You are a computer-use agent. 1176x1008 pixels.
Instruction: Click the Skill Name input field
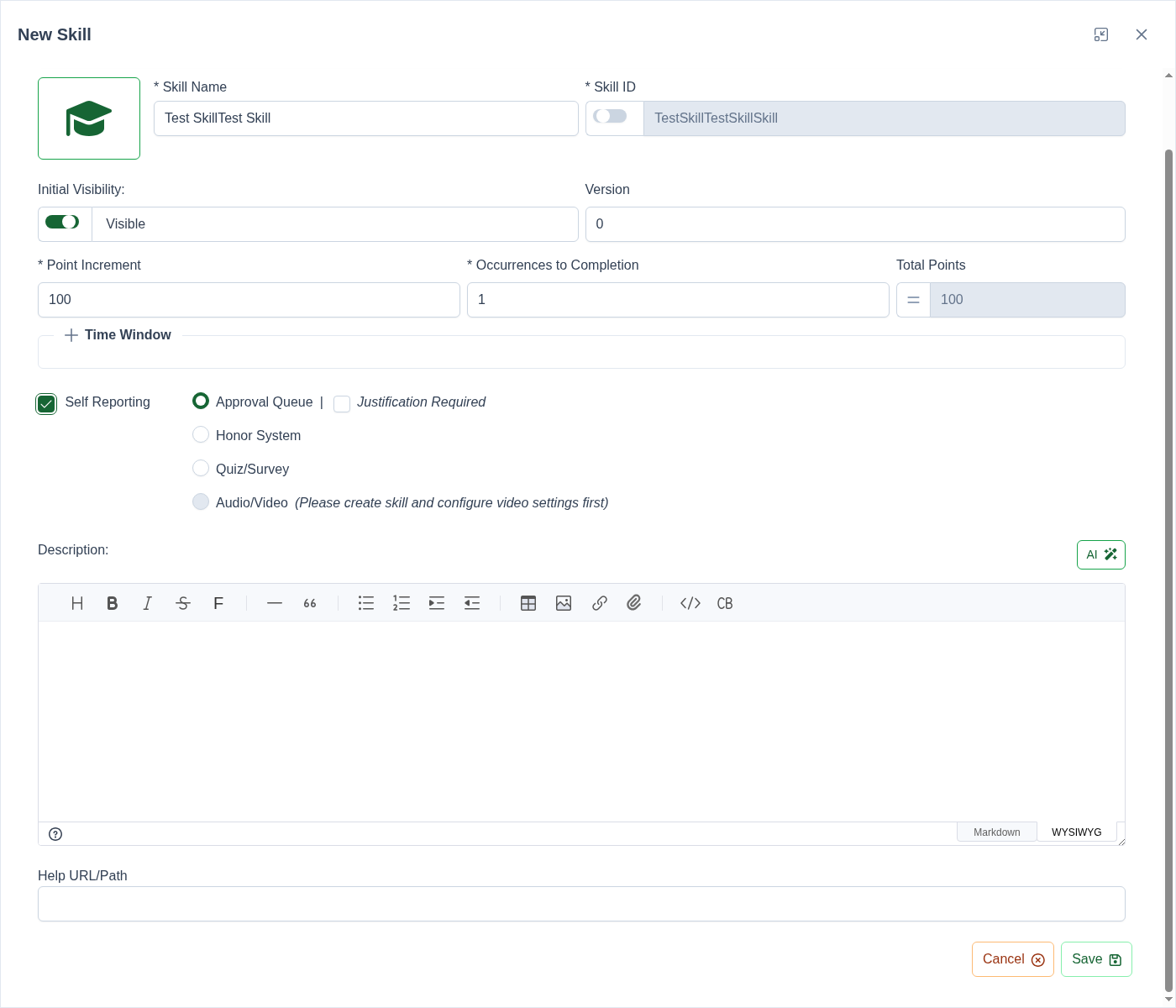pos(366,118)
